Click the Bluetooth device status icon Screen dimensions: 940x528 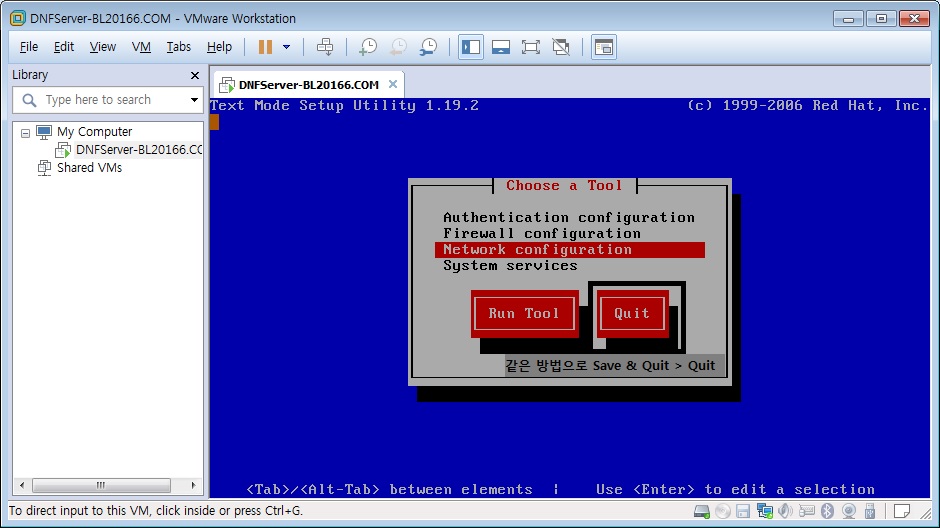click(827, 511)
